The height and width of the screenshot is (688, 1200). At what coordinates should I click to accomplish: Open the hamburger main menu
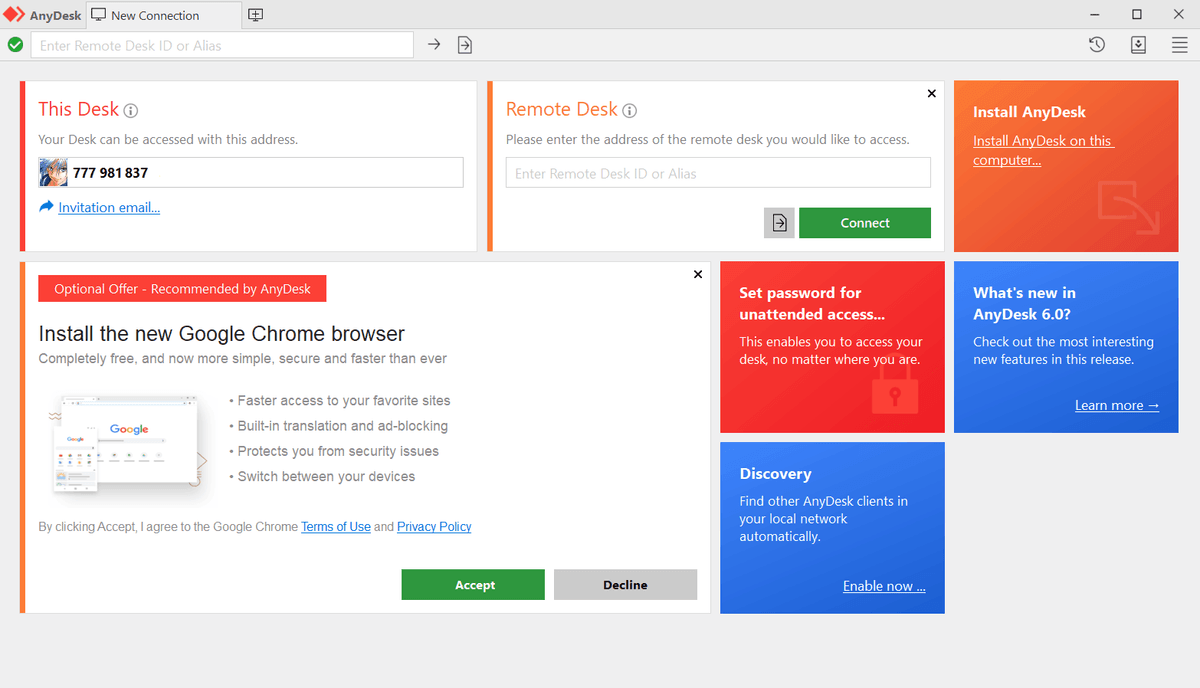tap(1180, 45)
